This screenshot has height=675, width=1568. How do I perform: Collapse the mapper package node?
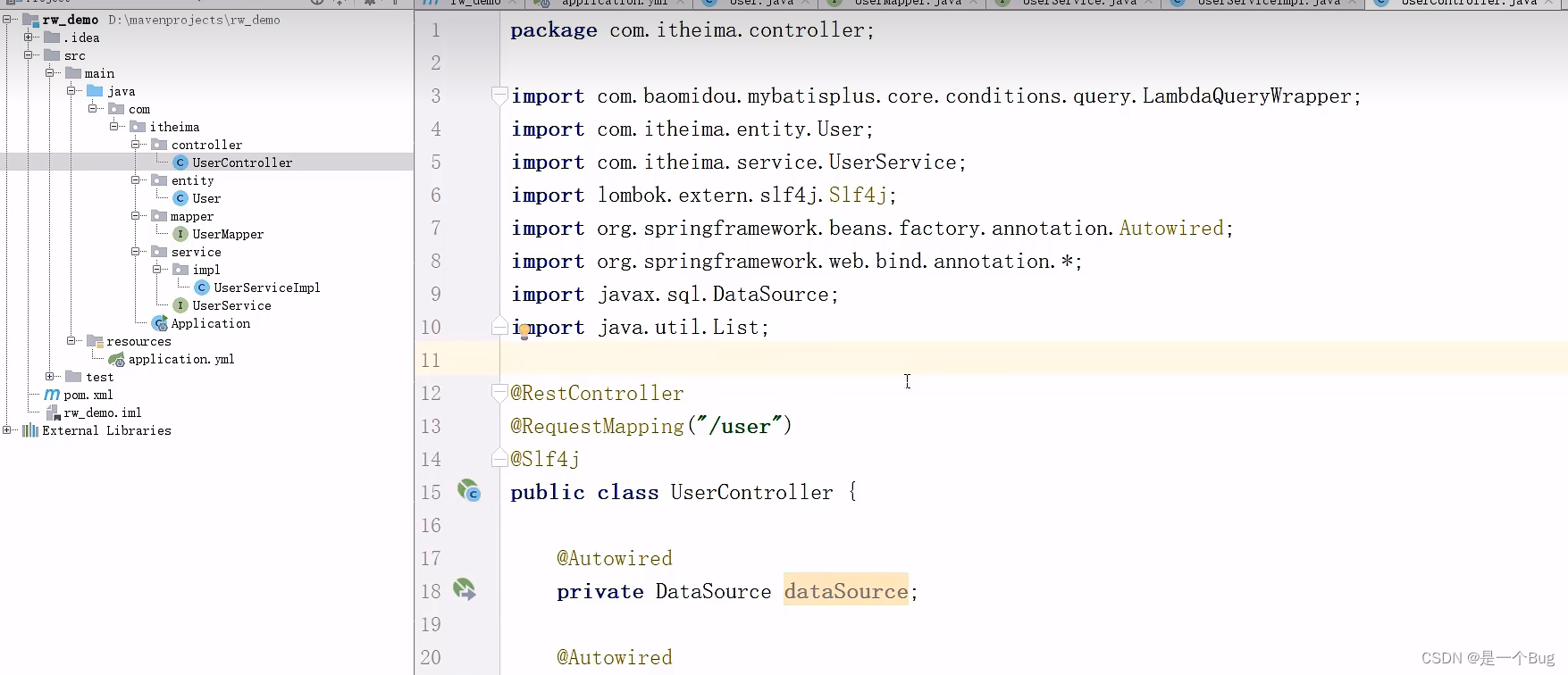pos(136,215)
